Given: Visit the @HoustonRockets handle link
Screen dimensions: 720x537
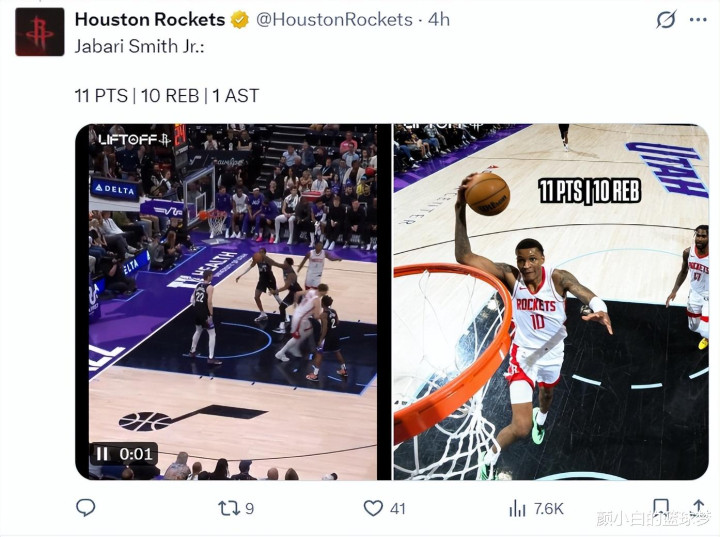Looking at the screenshot, I should click(x=334, y=20).
